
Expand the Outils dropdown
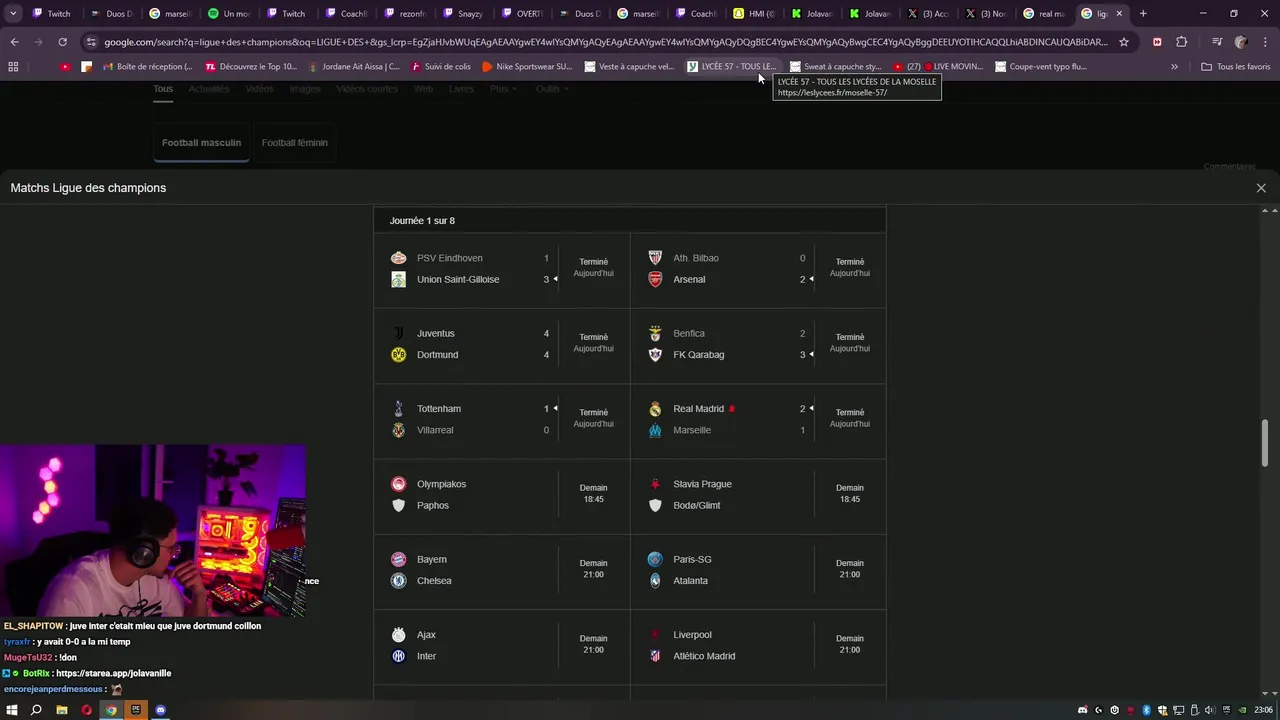552,89
